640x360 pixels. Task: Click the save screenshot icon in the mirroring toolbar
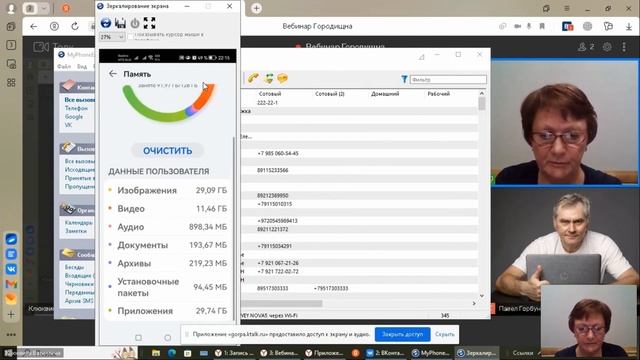coord(120,23)
